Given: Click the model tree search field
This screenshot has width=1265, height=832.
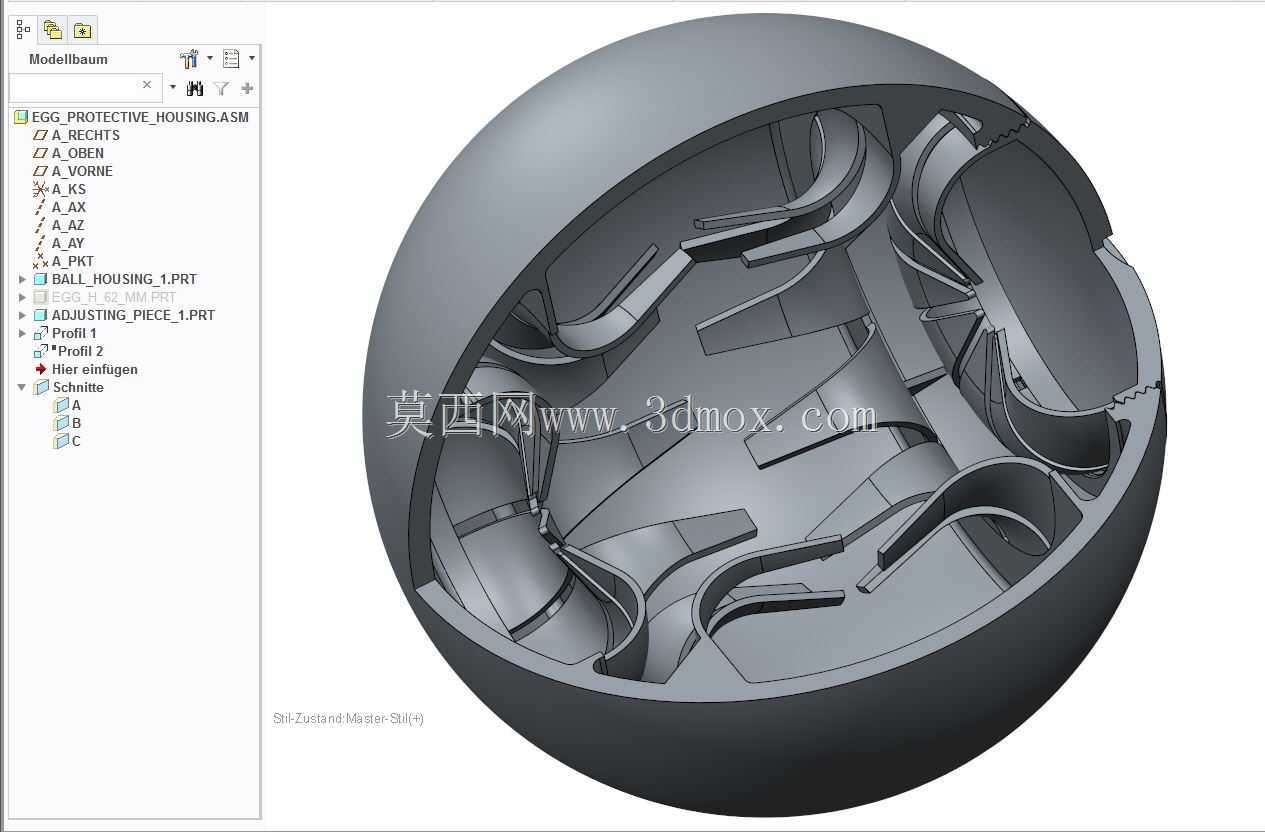Looking at the screenshot, I should [x=85, y=88].
